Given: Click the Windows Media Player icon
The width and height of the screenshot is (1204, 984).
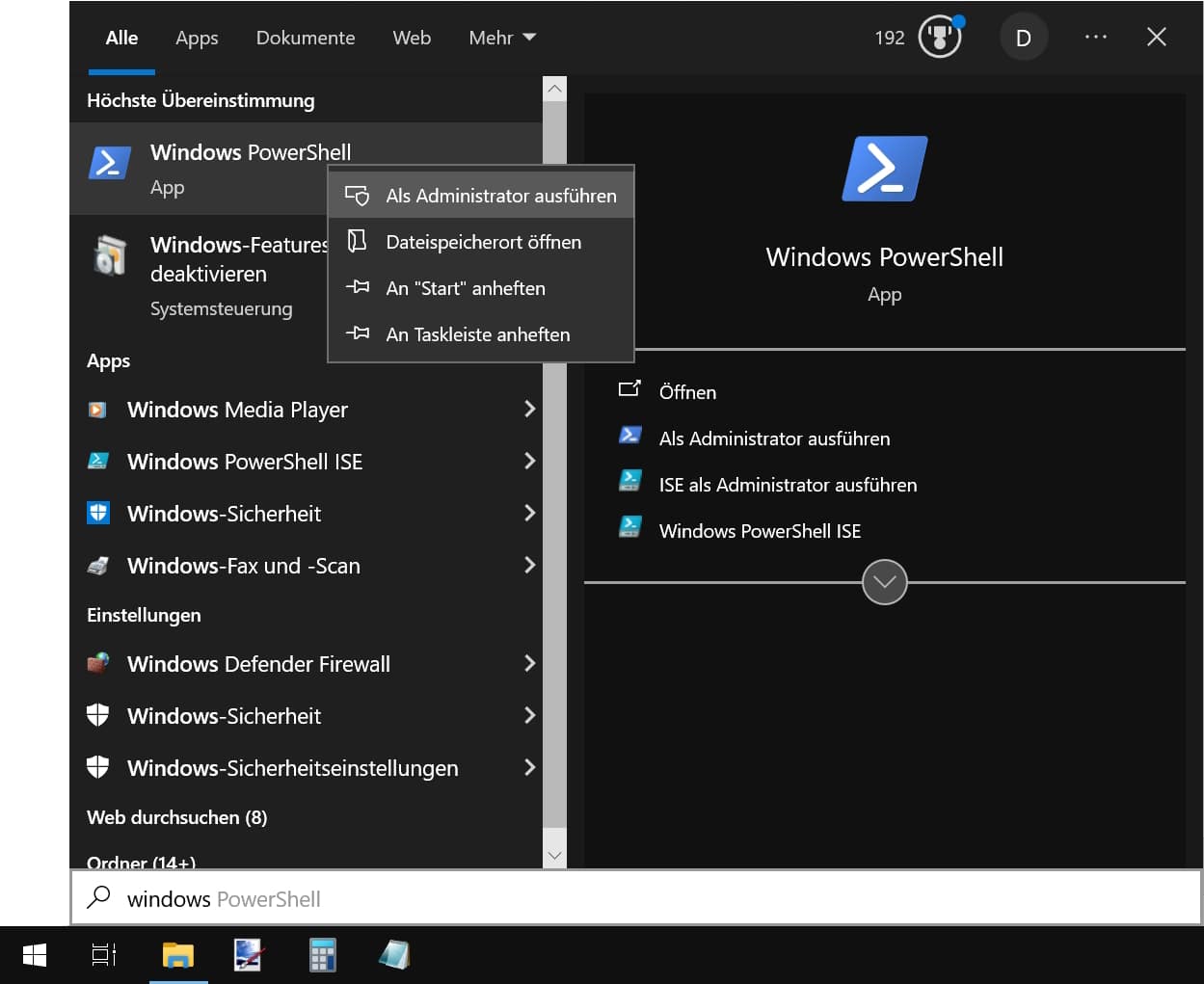Looking at the screenshot, I should [97, 410].
